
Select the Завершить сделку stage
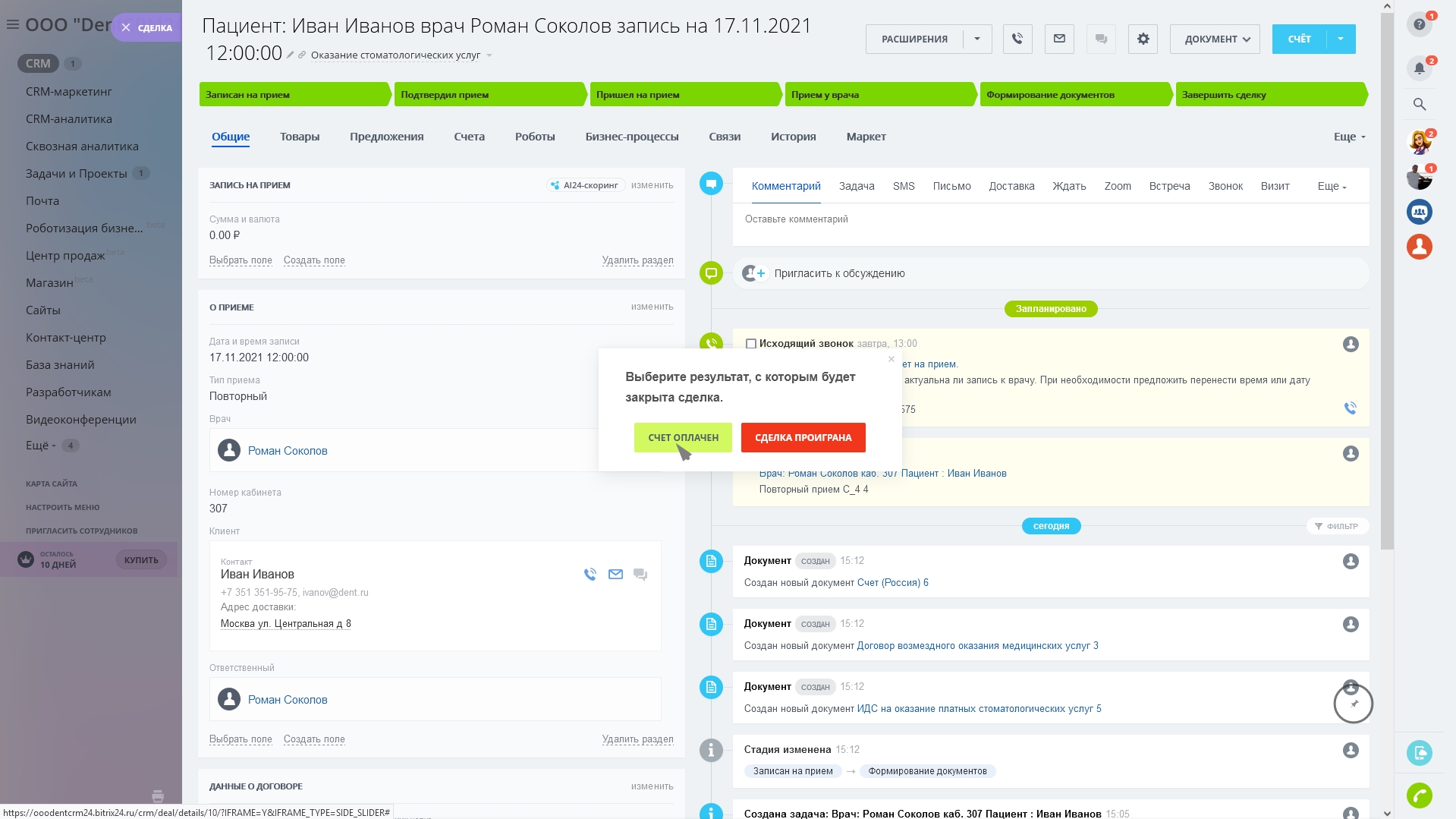click(x=1271, y=95)
